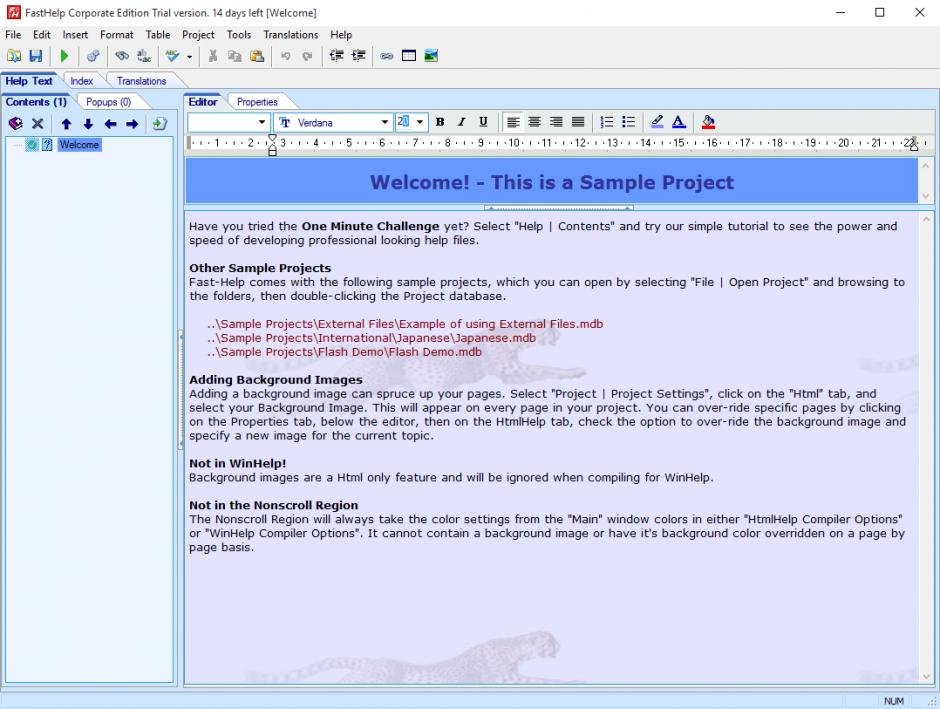Click the Replace text icon
The width and height of the screenshot is (940, 709).
pyautogui.click(x=144, y=56)
